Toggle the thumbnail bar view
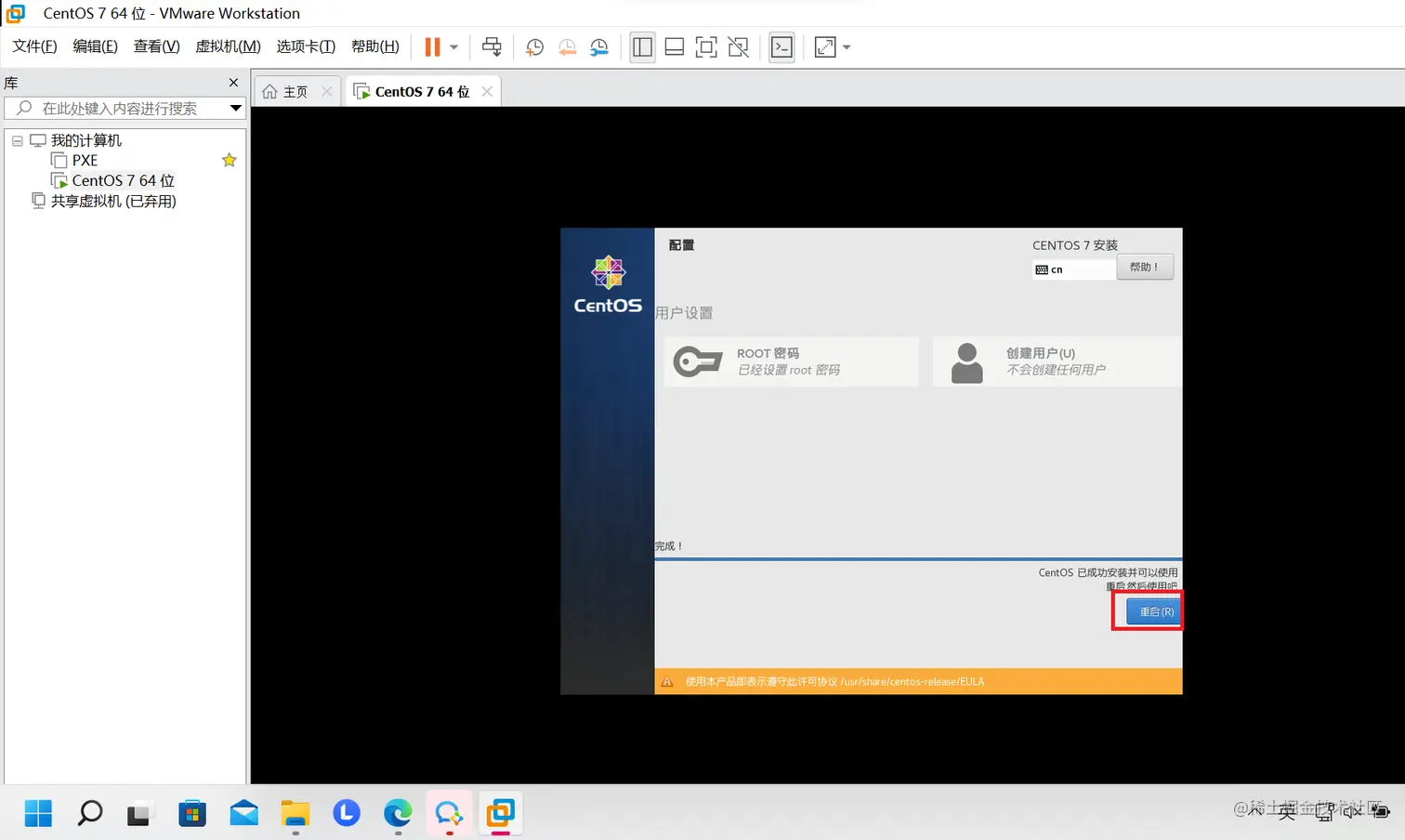This screenshot has height=840, width=1405. [x=675, y=46]
